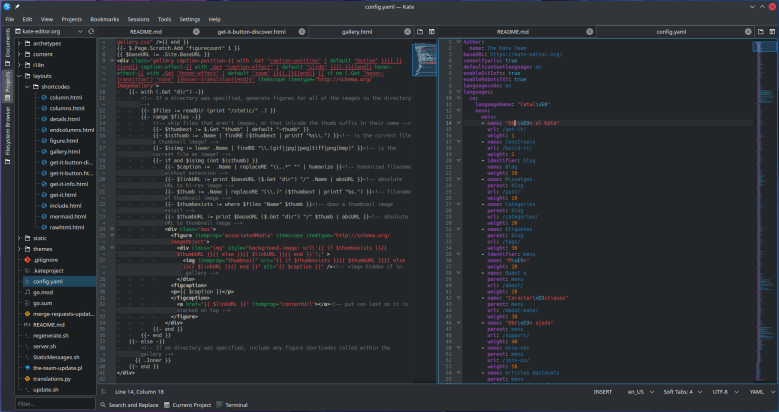Open the Current Project tool view
The height and width of the screenshot is (412, 779).
(x=190, y=405)
